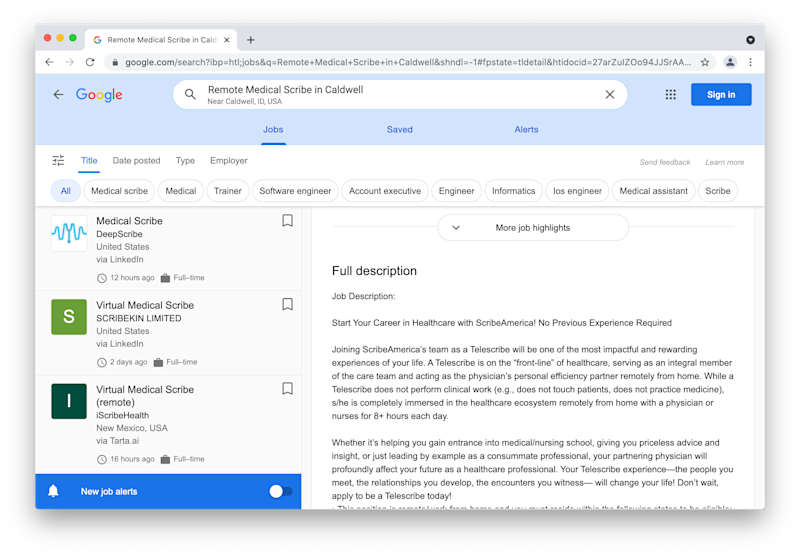Filter by the Trainer chip
Image resolution: width=800 pixels, height=556 pixels.
tap(228, 191)
